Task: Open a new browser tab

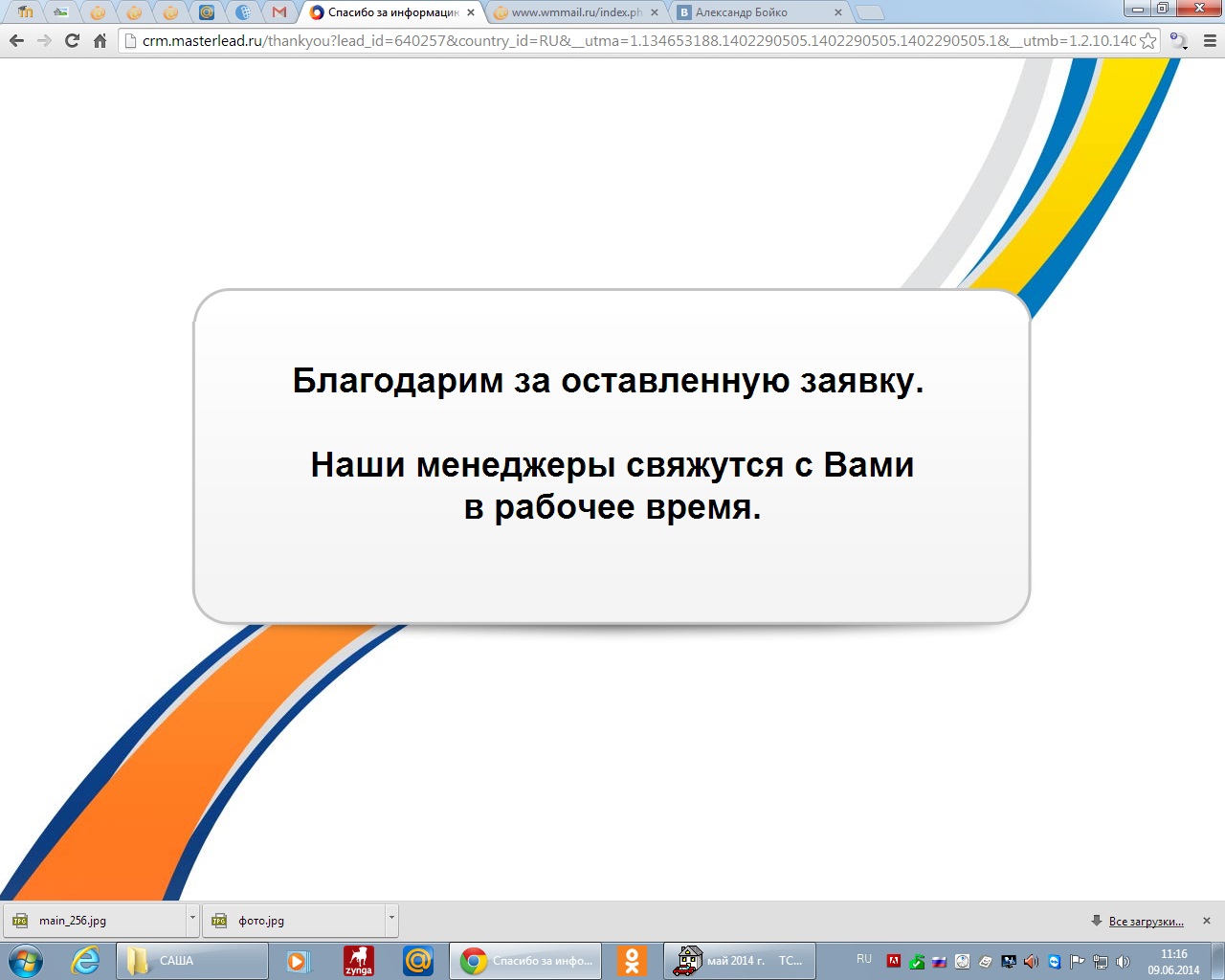Action: point(869,12)
